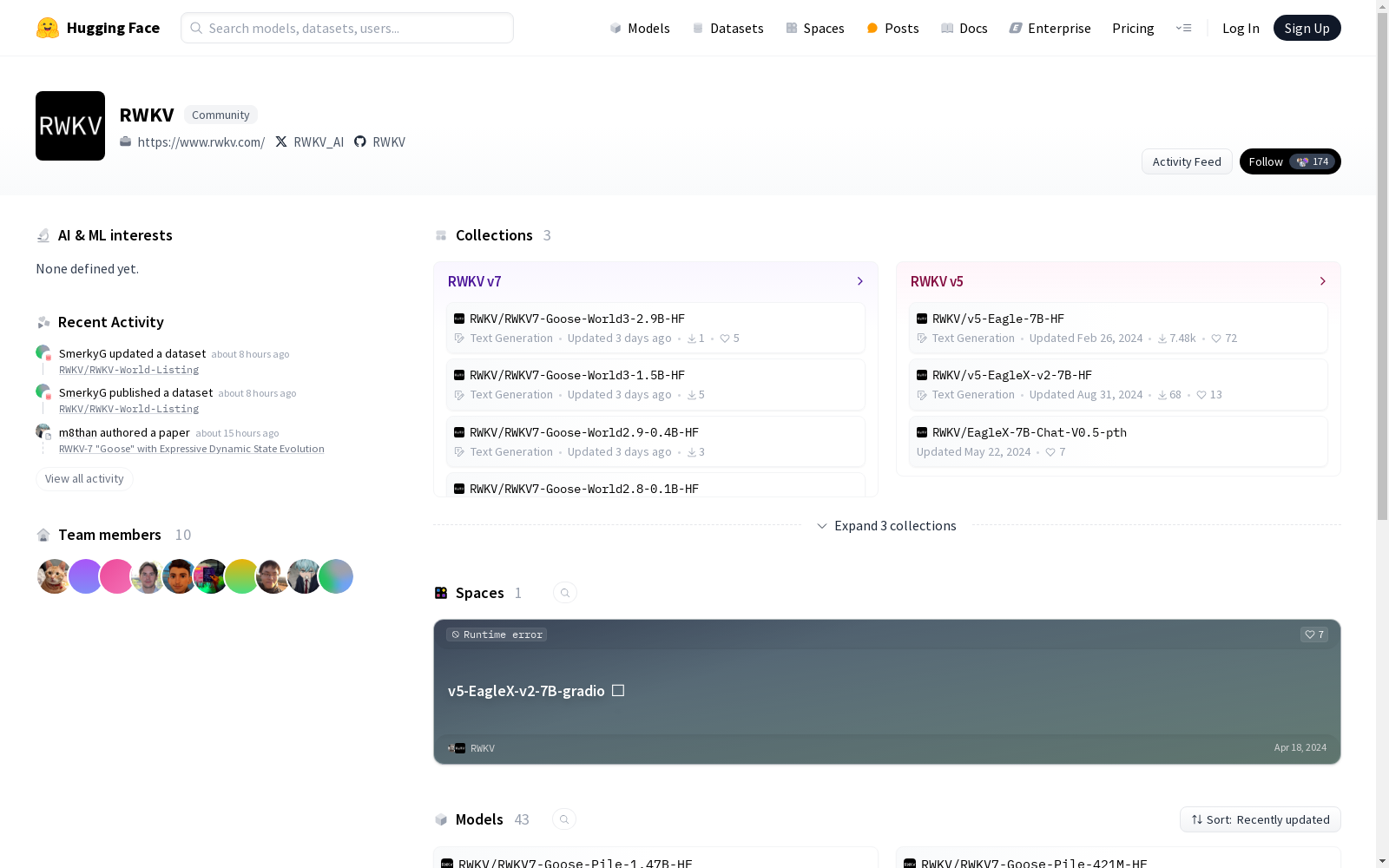The height and width of the screenshot is (868, 1389).
Task: Open the Datasets navigation item
Action: click(x=727, y=28)
